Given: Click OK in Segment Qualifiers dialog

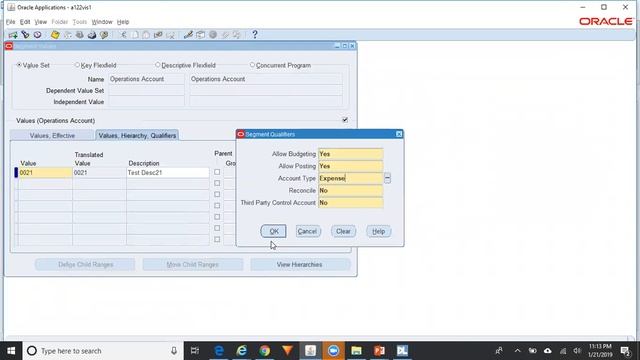Looking at the screenshot, I should 273,231.
